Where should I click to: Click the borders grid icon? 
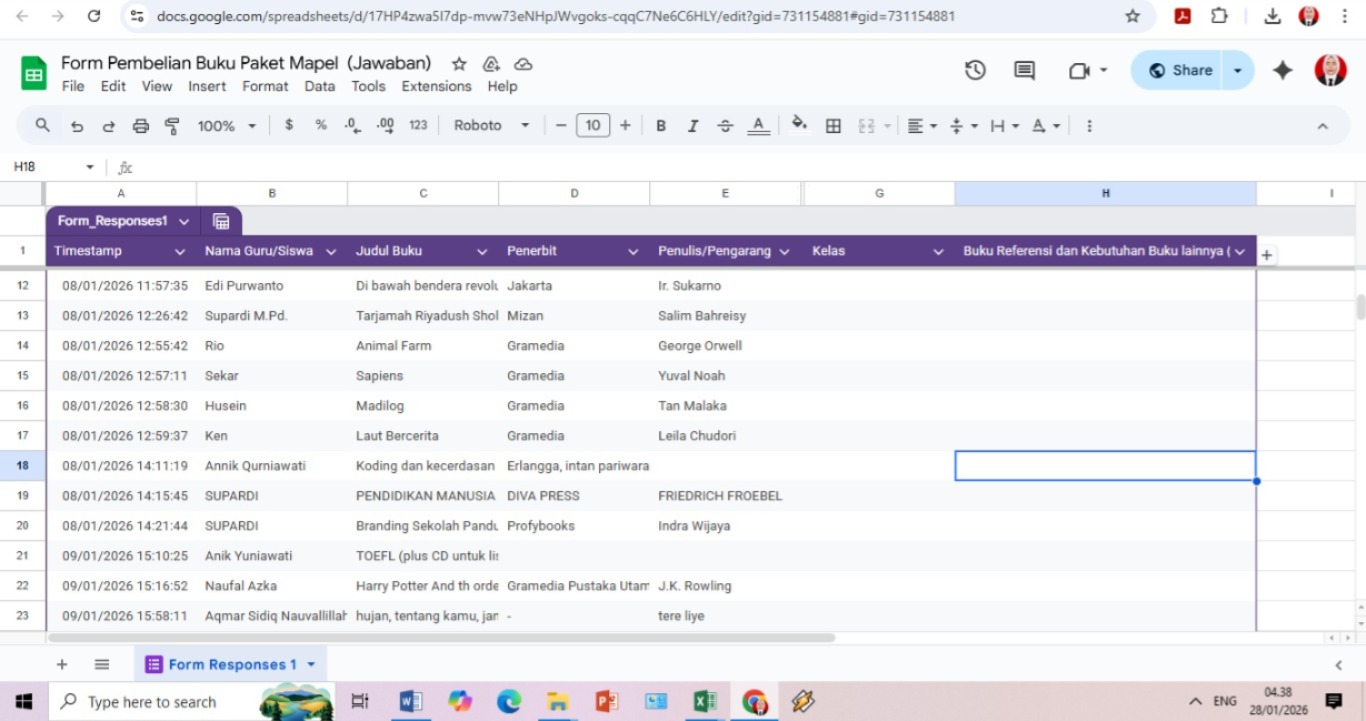pyautogui.click(x=833, y=126)
